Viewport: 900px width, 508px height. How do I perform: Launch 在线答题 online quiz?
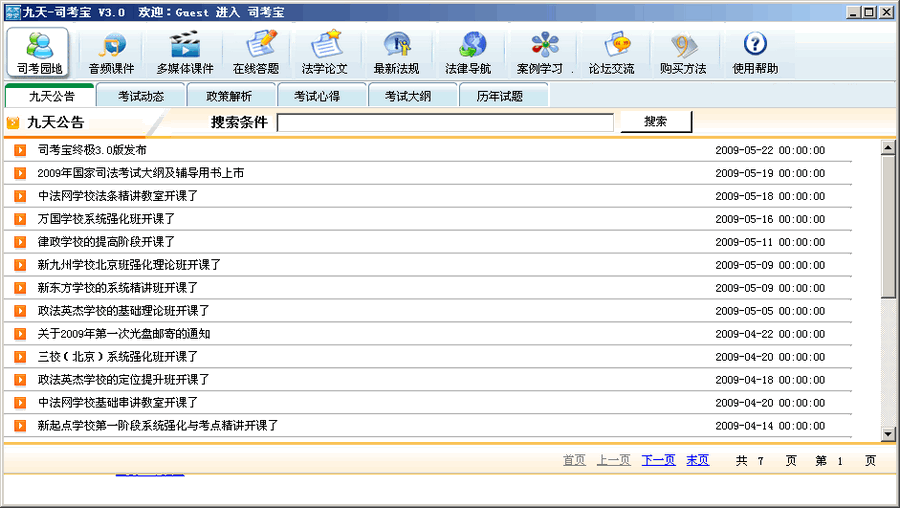tap(256, 52)
